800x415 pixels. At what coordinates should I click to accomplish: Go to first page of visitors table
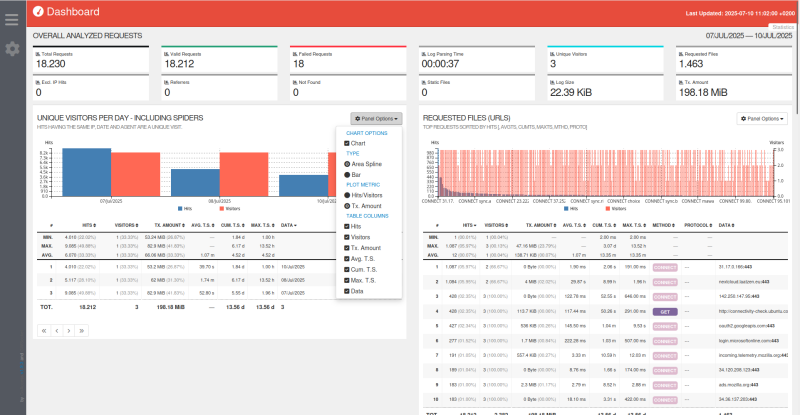click(x=41, y=329)
